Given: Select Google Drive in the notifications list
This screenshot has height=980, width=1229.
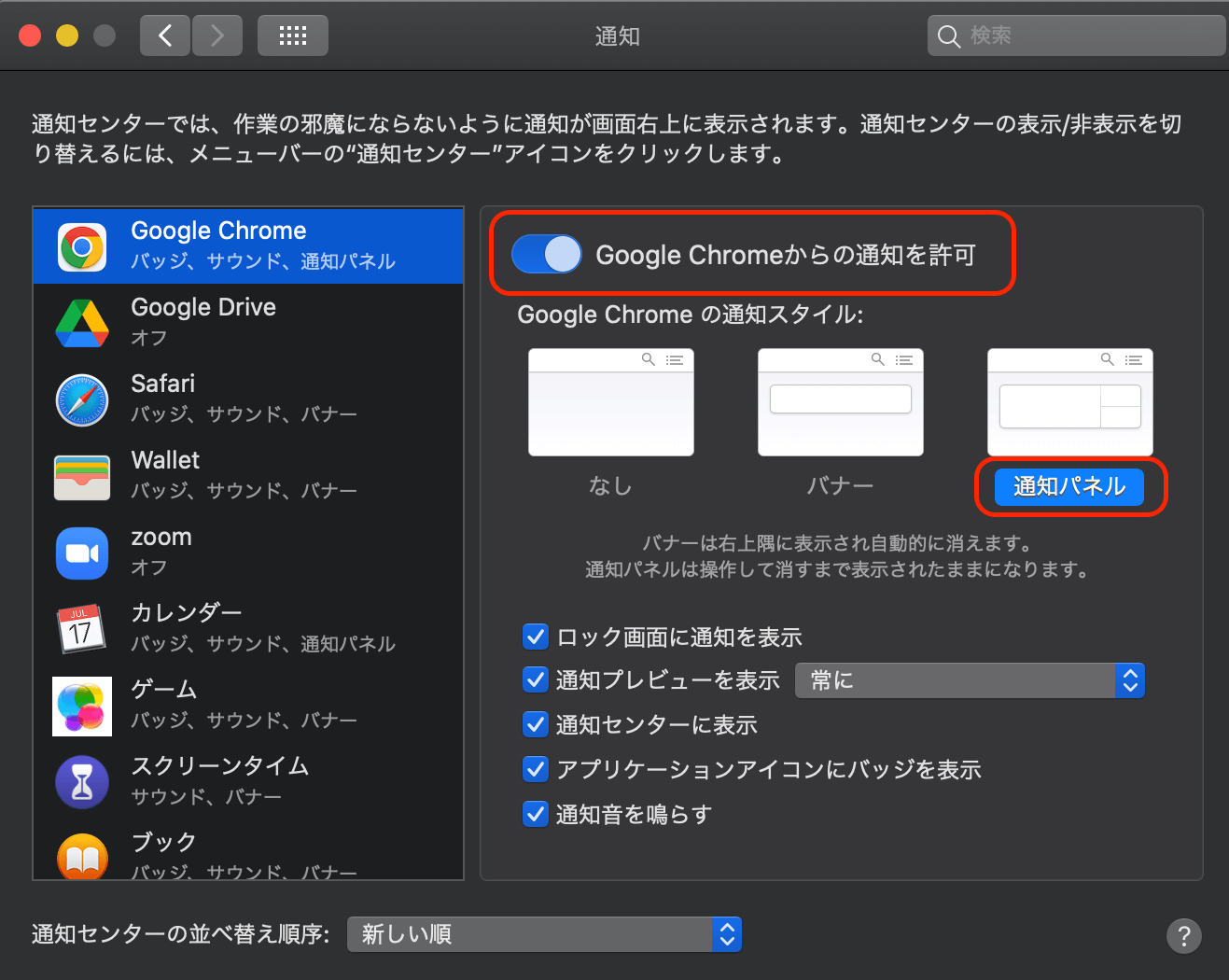Looking at the screenshot, I should [x=81, y=322].
